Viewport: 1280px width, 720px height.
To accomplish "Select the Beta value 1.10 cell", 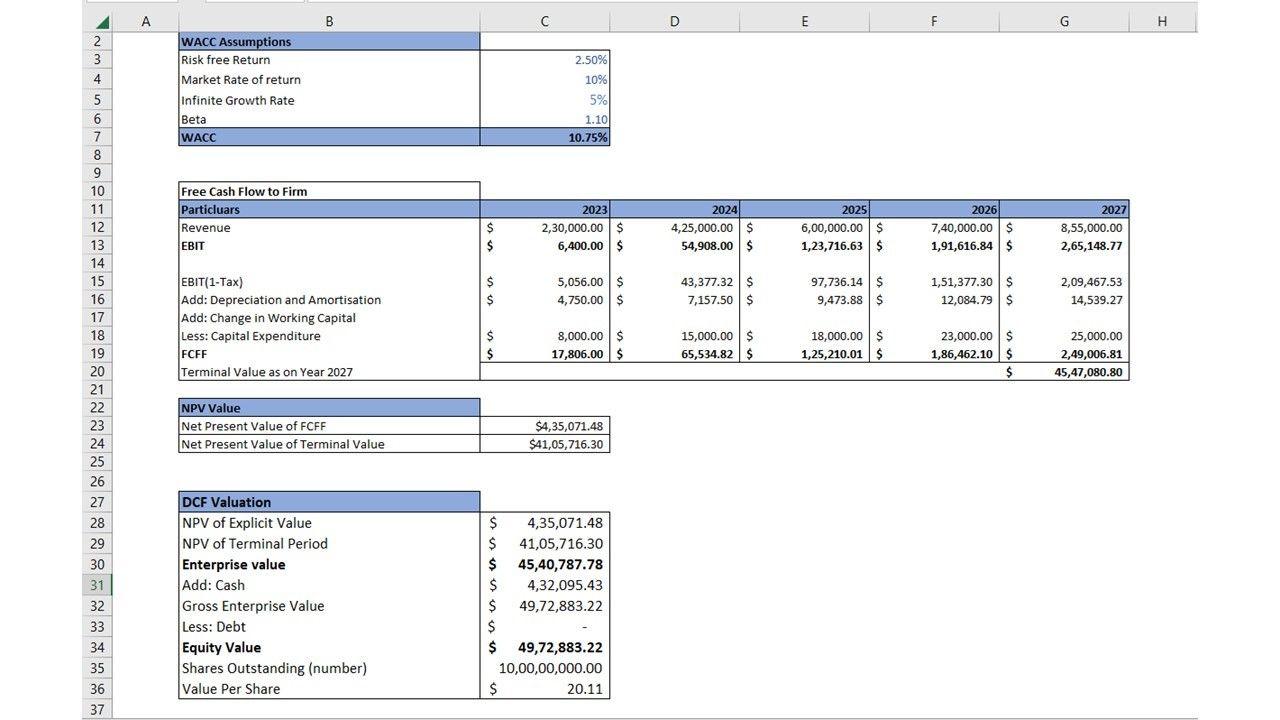I will tap(545, 119).
